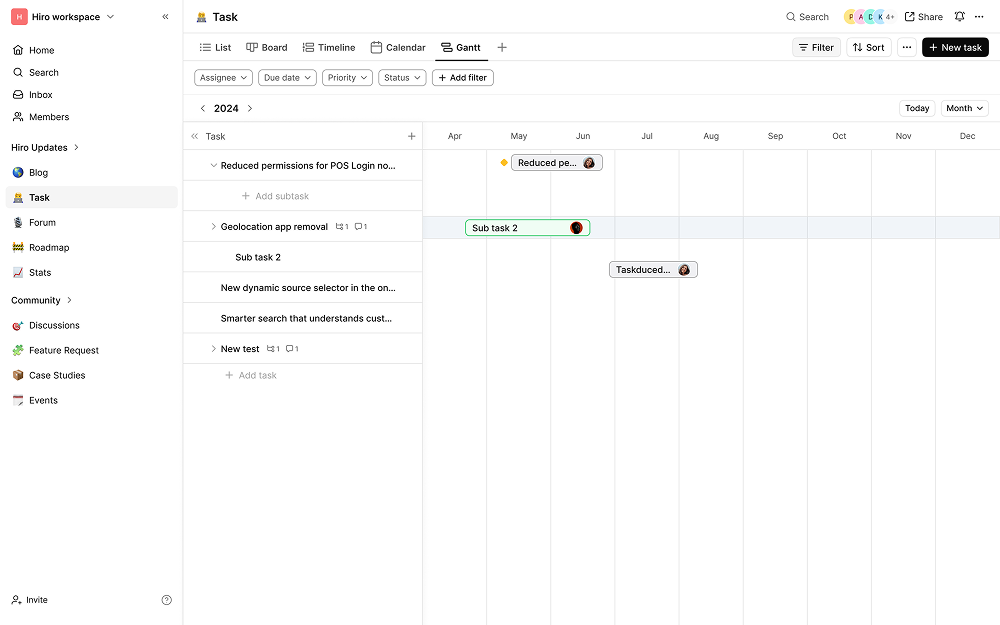
Task: Collapse the Reduced permissions task row
Action: pos(214,166)
